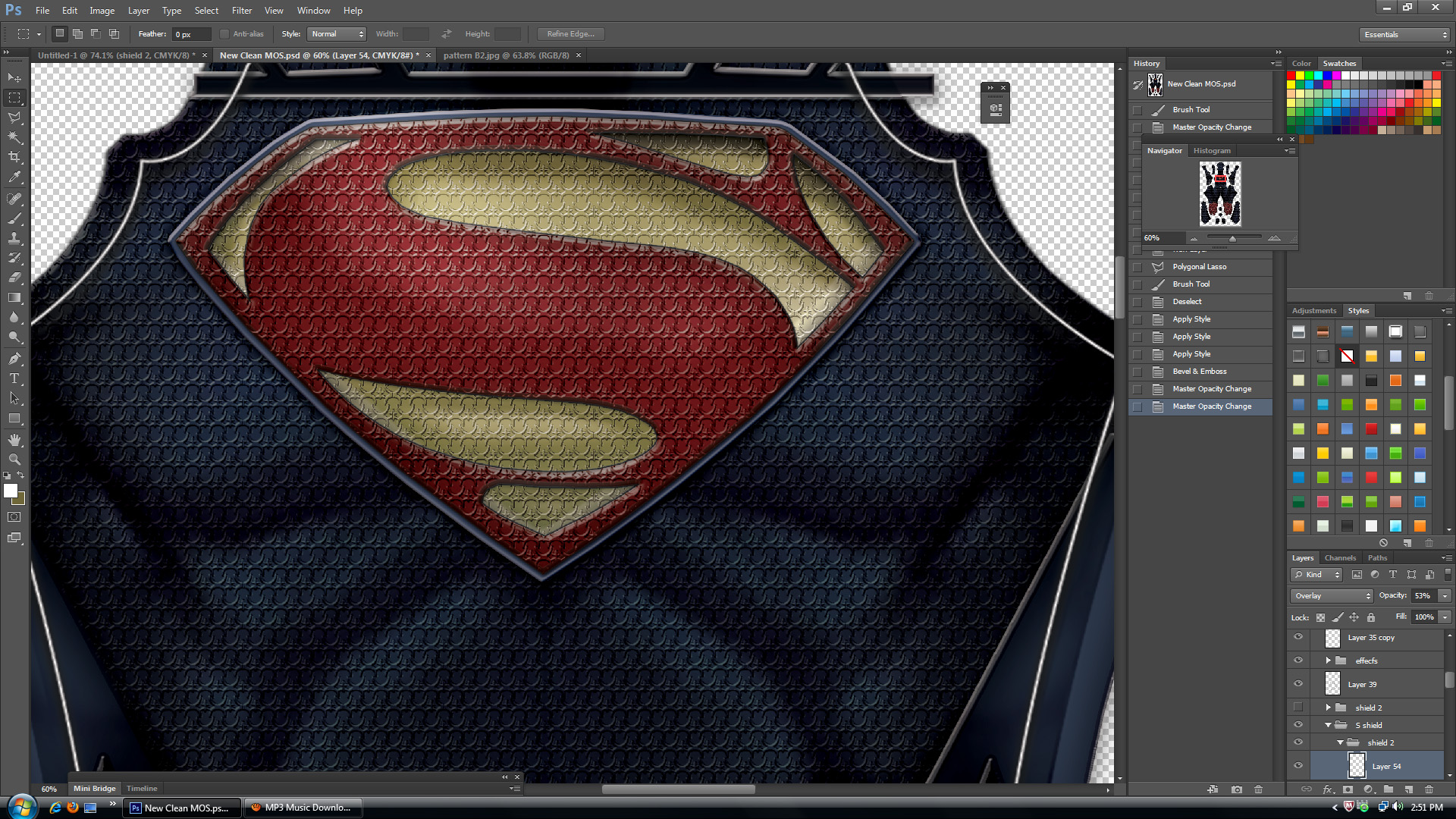Click the foreground color swatch
The height and width of the screenshot is (819, 1456).
tap(11, 491)
